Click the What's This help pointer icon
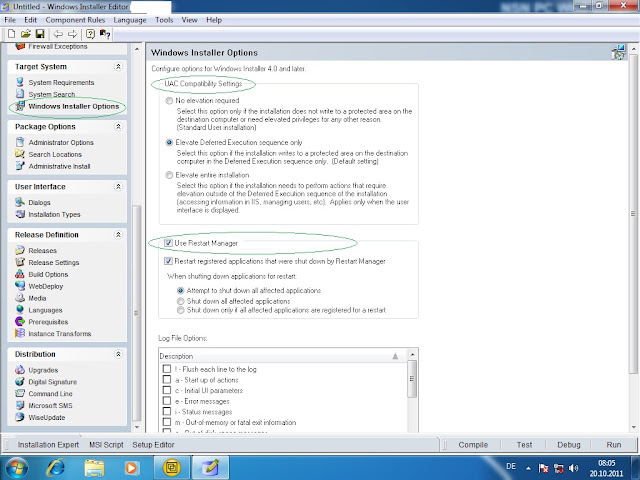This screenshot has height=480, width=640. point(105,34)
